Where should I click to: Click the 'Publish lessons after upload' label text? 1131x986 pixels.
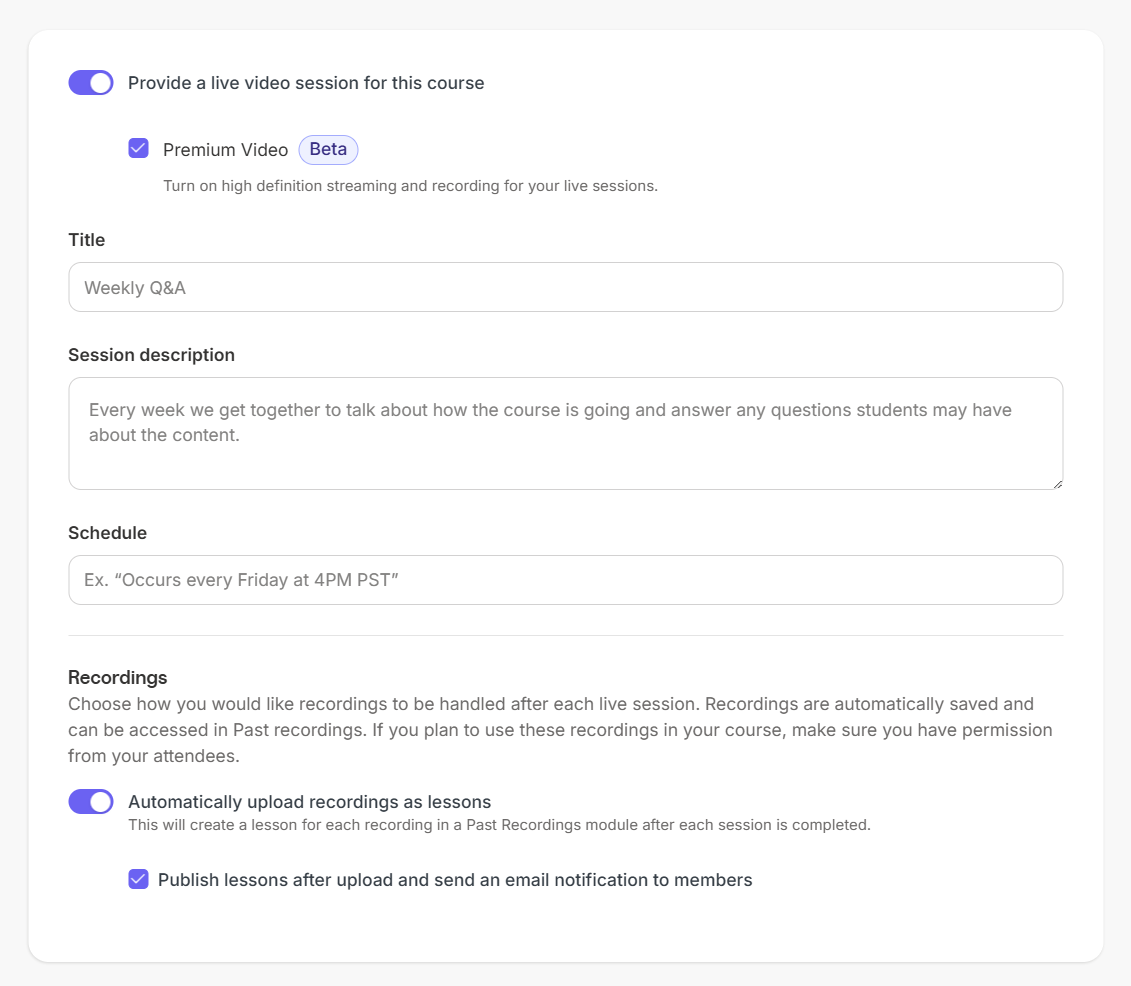(455, 880)
